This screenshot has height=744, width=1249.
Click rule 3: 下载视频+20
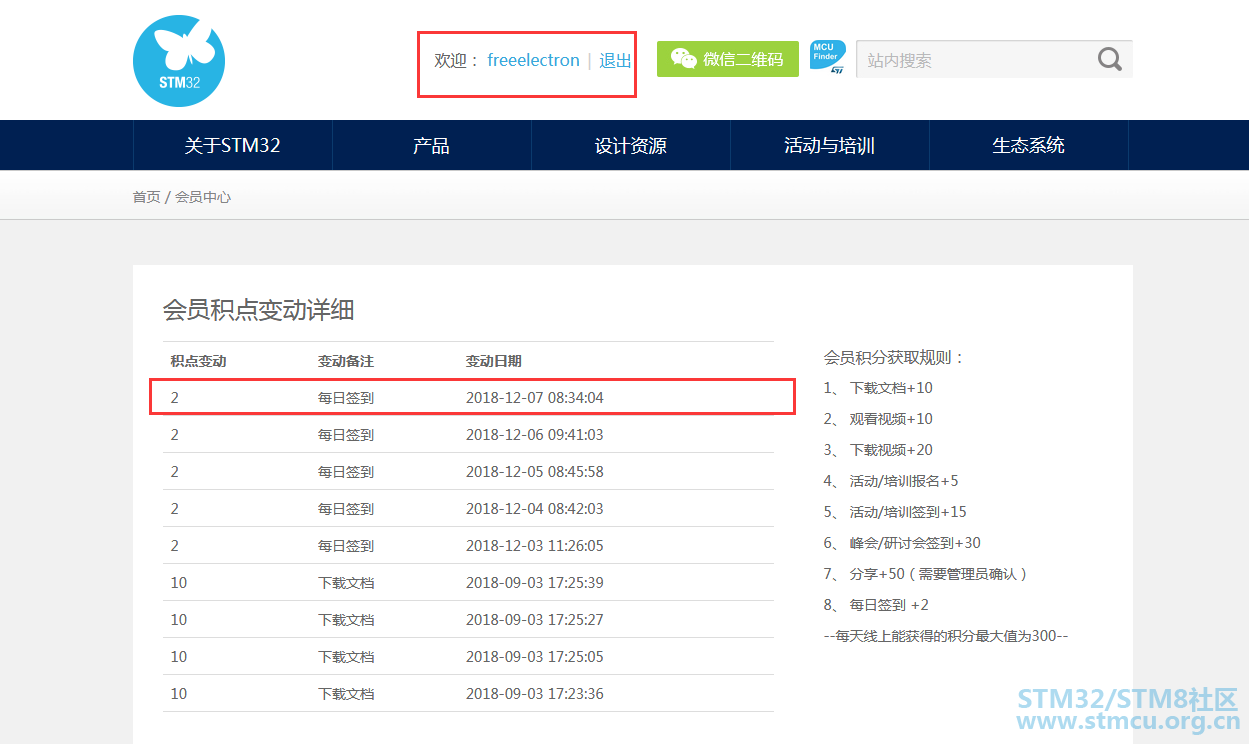(x=878, y=450)
